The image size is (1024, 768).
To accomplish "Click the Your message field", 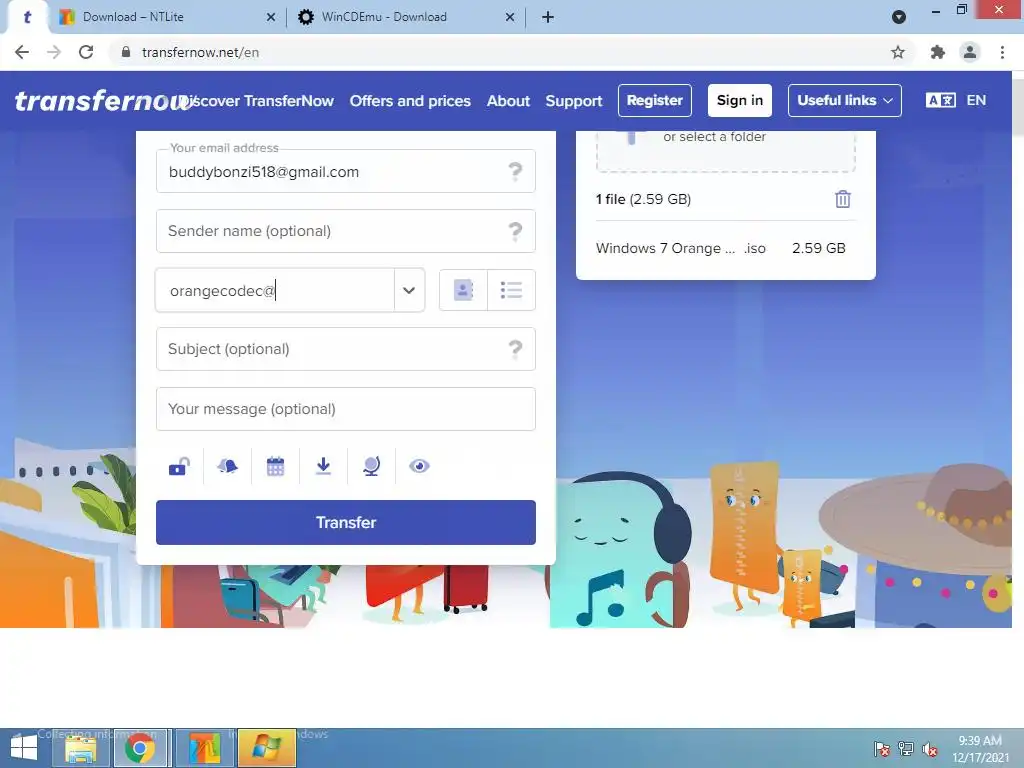I will pos(345,409).
